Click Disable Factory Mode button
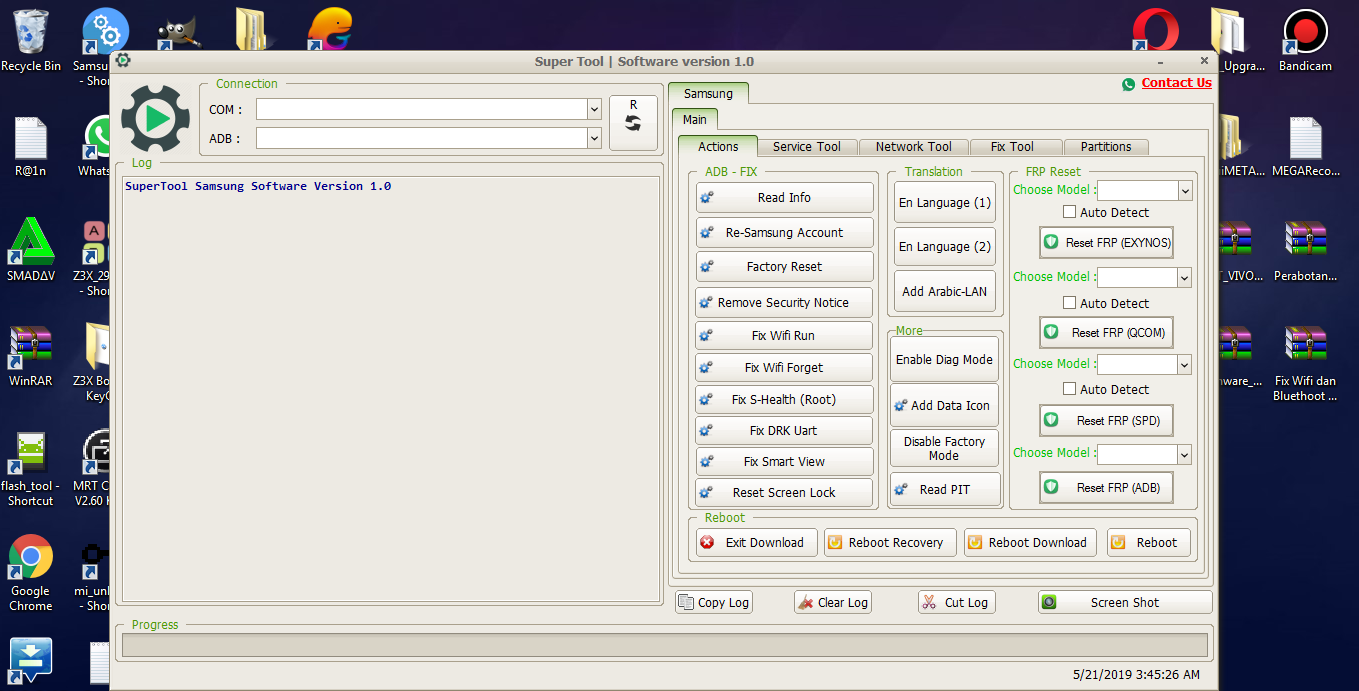The width and height of the screenshot is (1359, 691). (944, 449)
